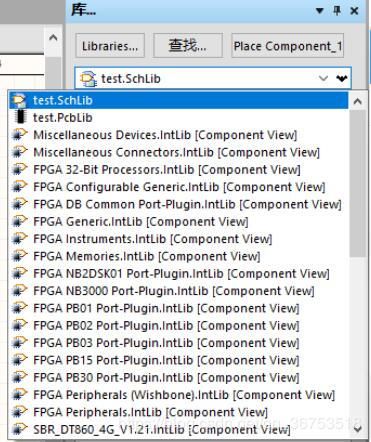Click the library icon in the combo box field
This screenshot has width=371, height=442.
88,79
